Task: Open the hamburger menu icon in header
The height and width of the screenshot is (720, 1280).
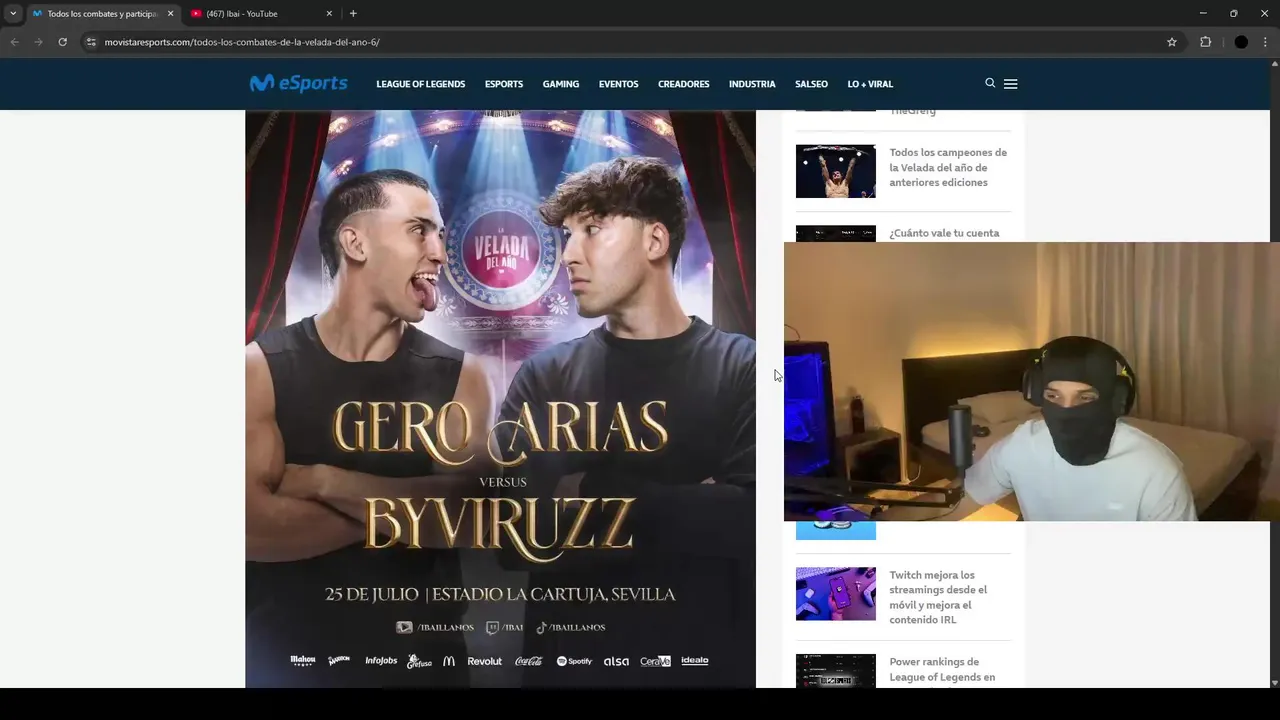Action: [x=1010, y=84]
